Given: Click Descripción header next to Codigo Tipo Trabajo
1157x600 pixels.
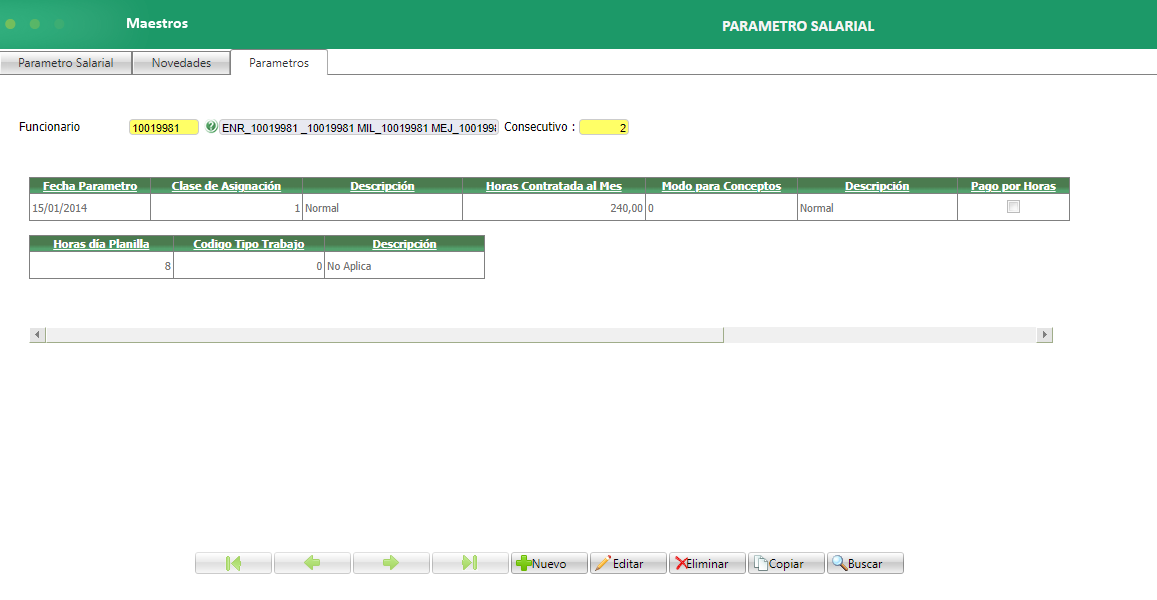Looking at the screenshot, I should 404,244.
